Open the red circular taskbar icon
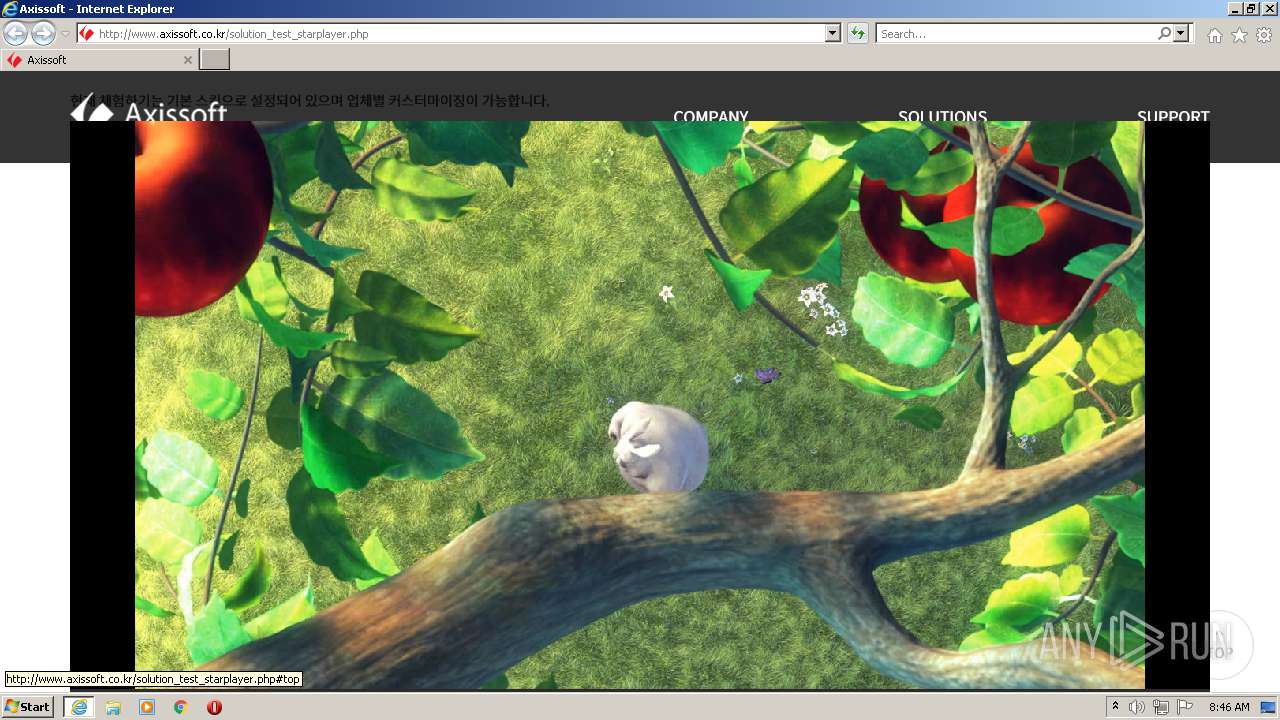The height and width of the screenshot is (720, 1280). 214,707
